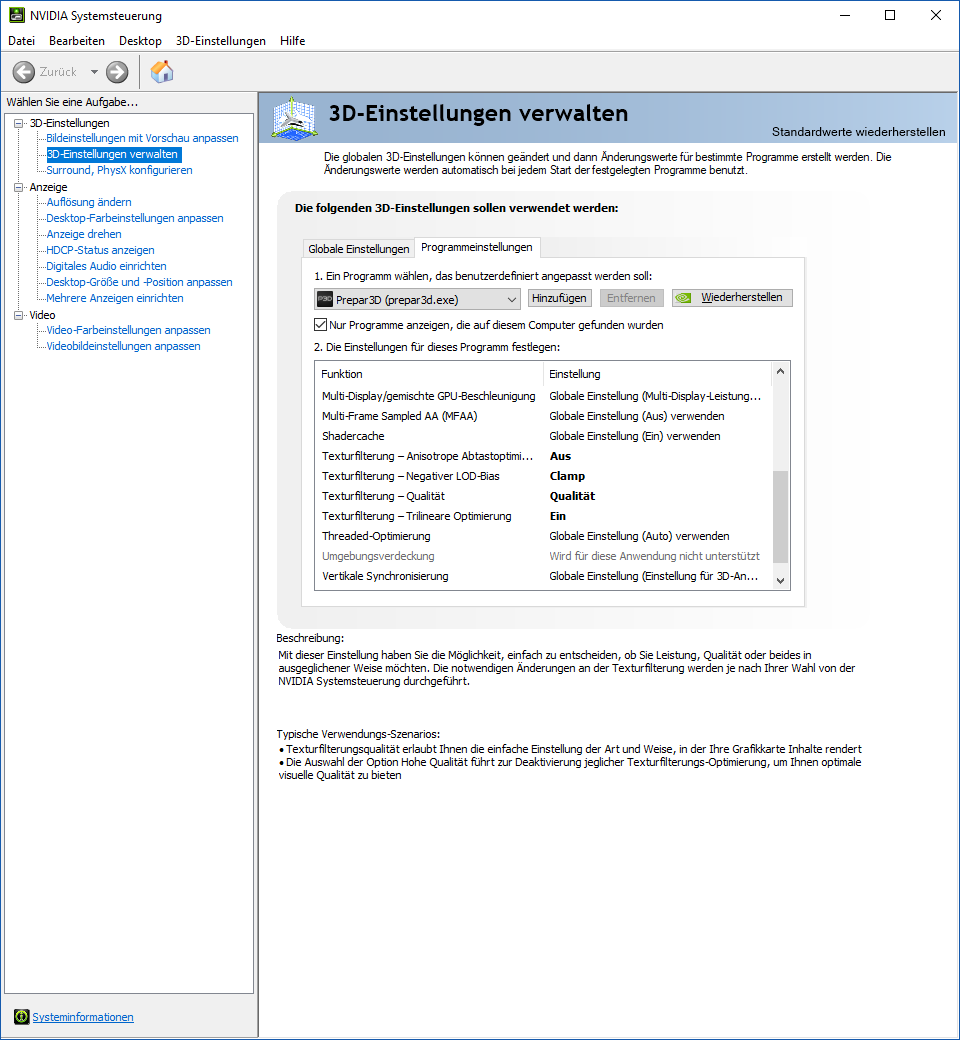Open Video-Farbeinstellungen anpassen
Screen dimensions: 960x1040
(x=128, y=330)
